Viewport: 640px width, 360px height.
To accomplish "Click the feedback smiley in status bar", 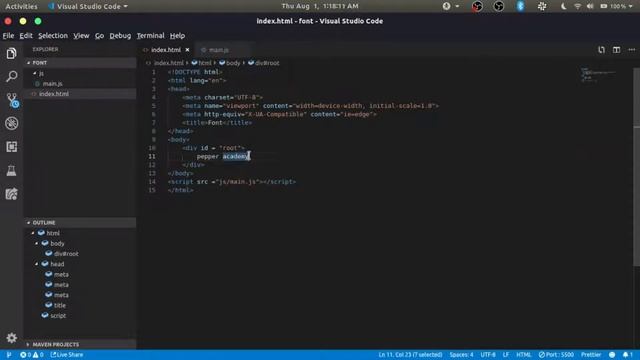I will pyautogui.click(x=612, y=355).
